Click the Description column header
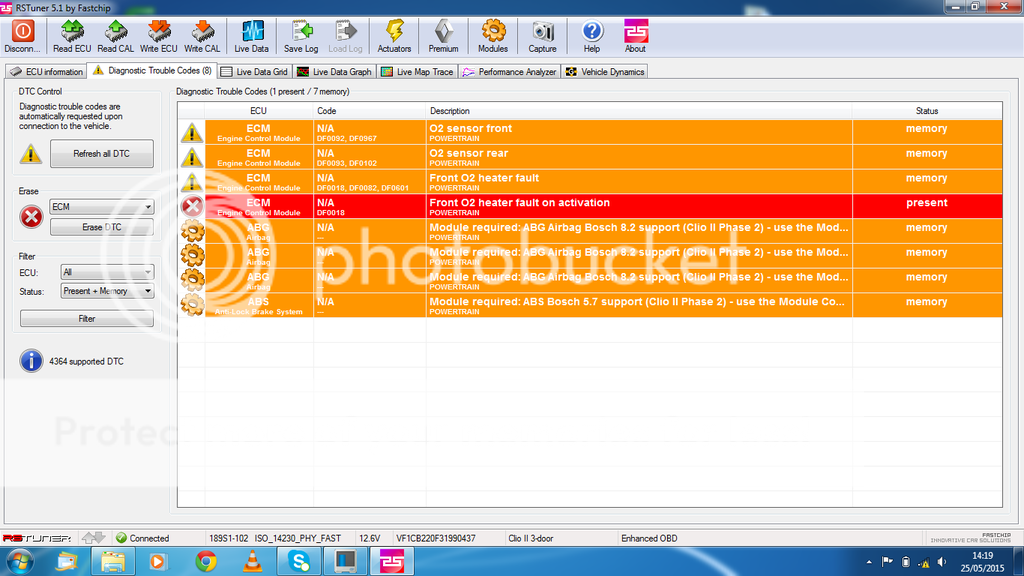The image size is (1024, 576). tap(639, 111)
